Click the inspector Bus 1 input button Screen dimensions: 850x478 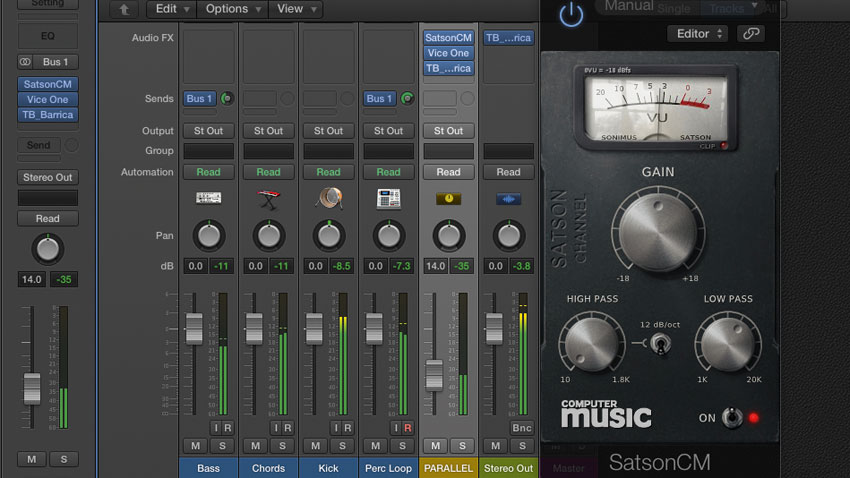55,62
